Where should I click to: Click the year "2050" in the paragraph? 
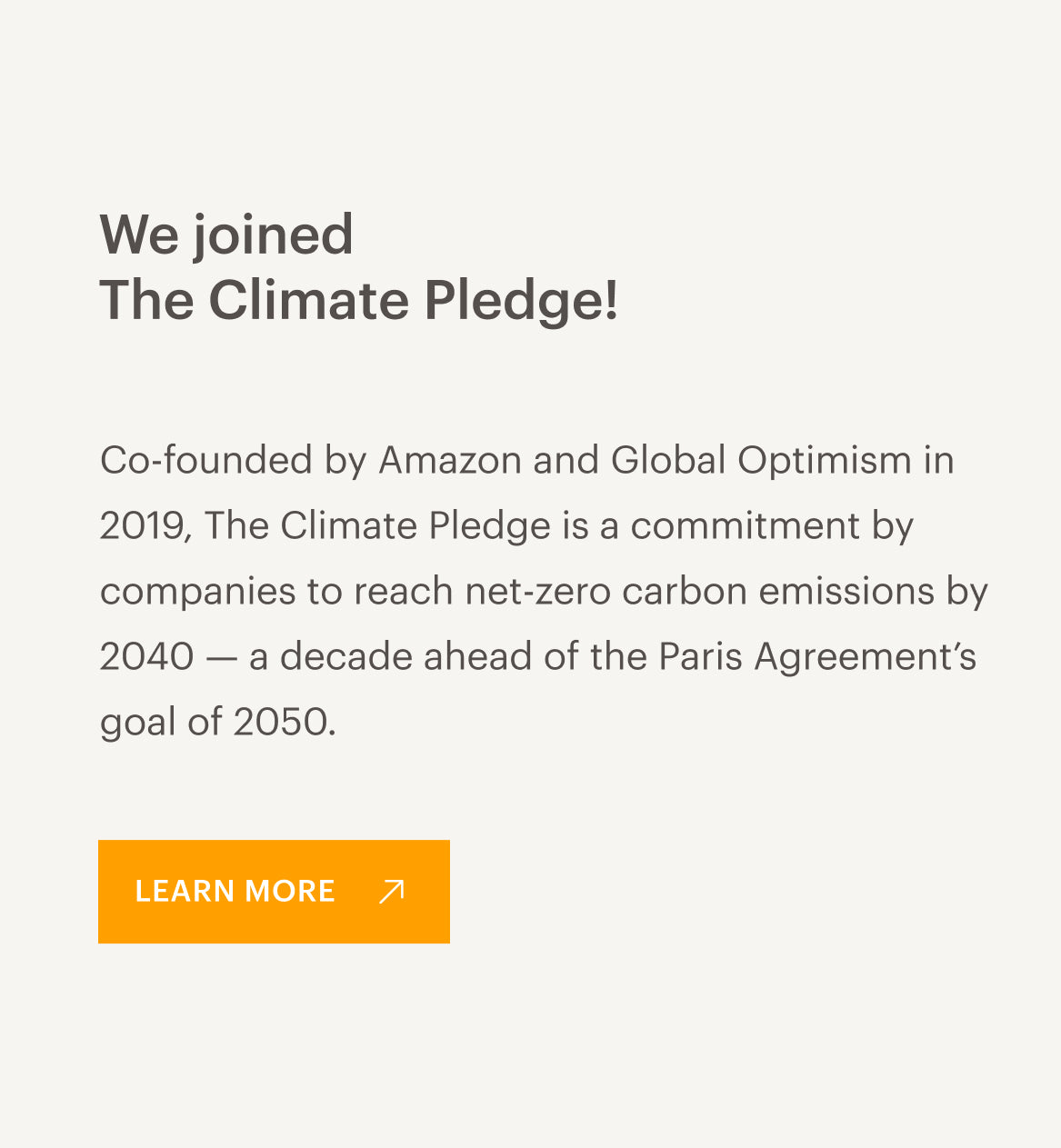[x=280, y=723]
